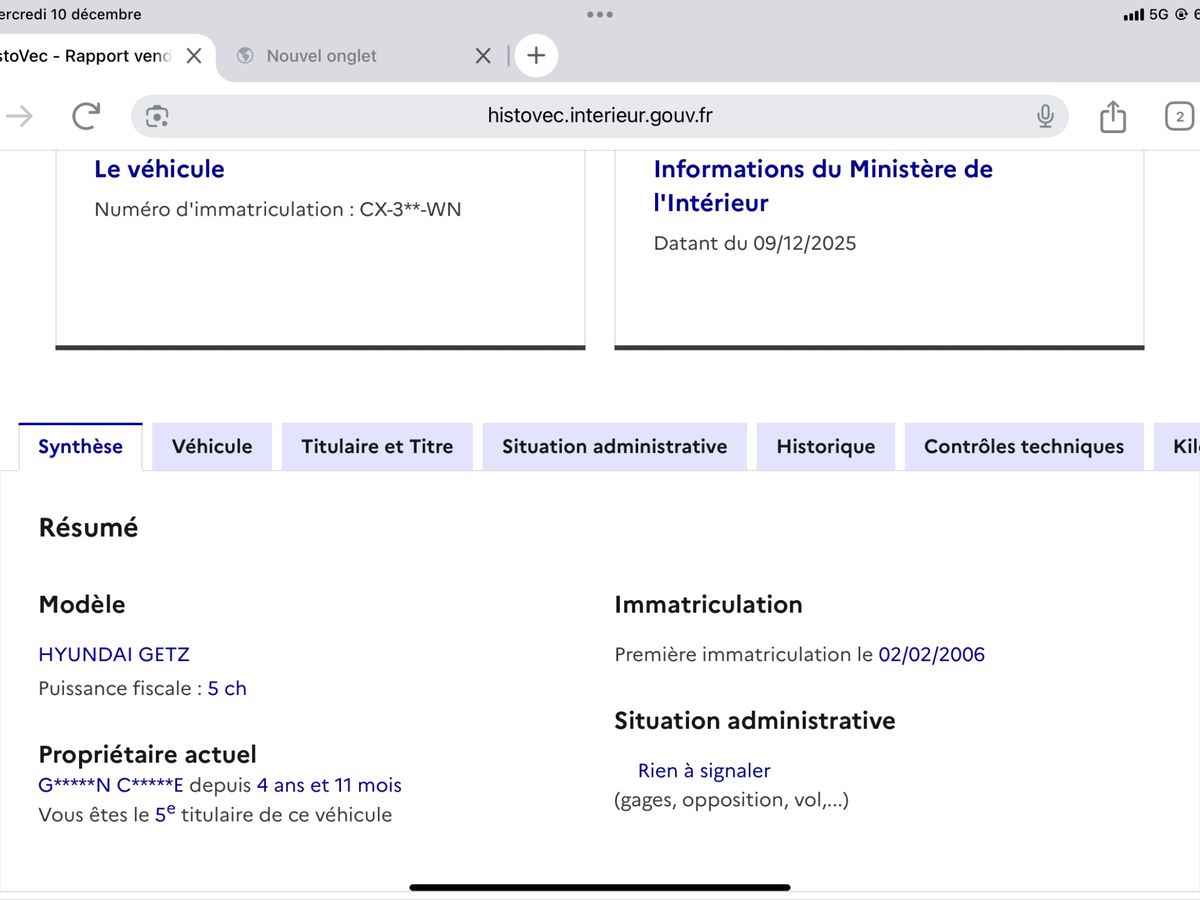Open the Situation administrative tab

[x=614, y=447]
